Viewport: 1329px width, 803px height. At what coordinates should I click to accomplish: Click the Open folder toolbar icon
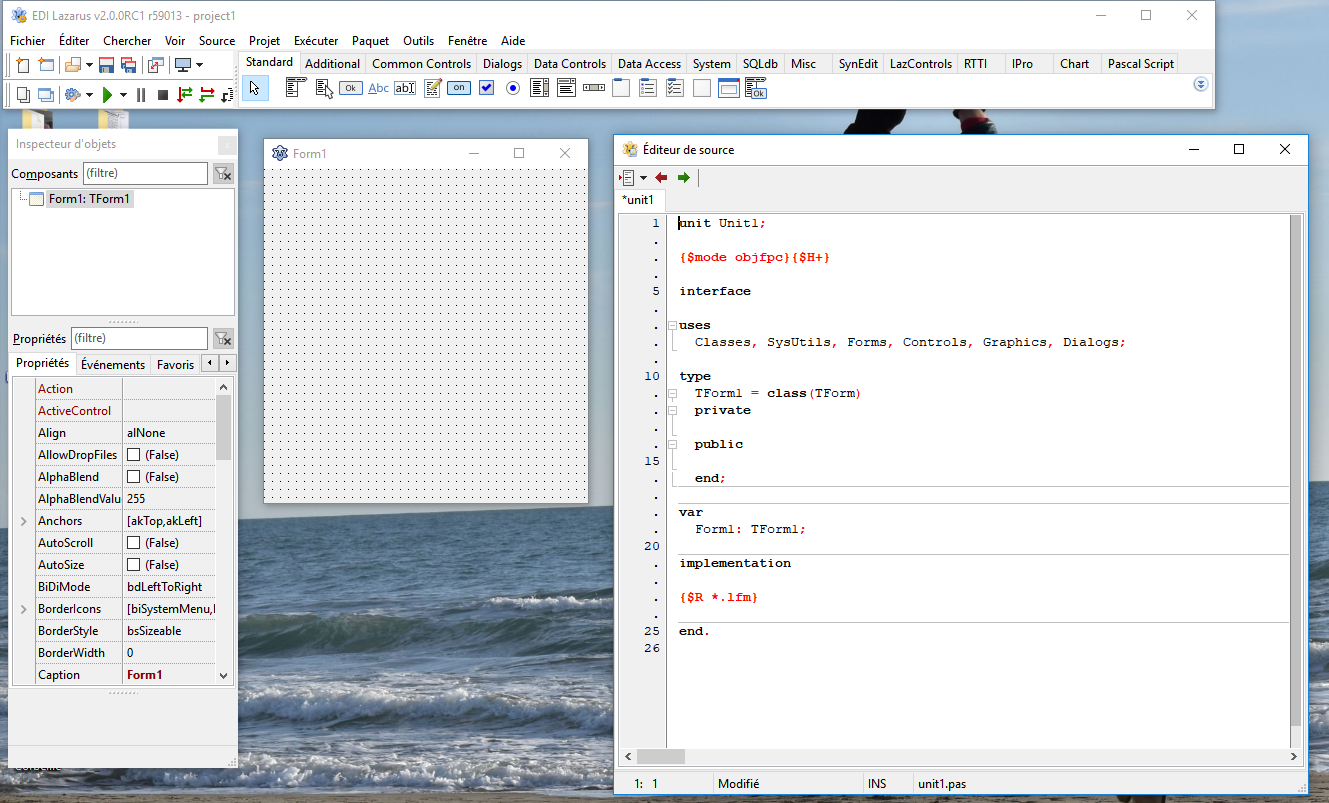[x=73, y=65]
